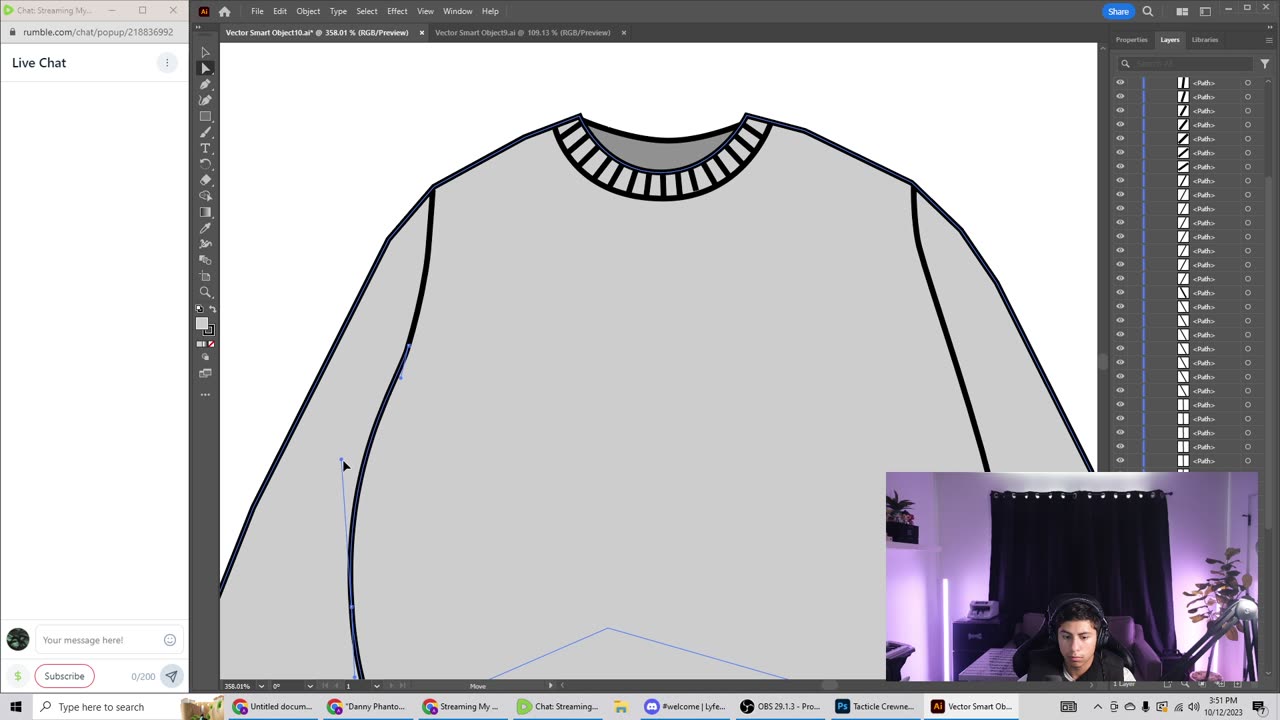Close the Vector Smart Object10.ai tab
This screenshot has height=720, width=1280.
tap(422, 32)
